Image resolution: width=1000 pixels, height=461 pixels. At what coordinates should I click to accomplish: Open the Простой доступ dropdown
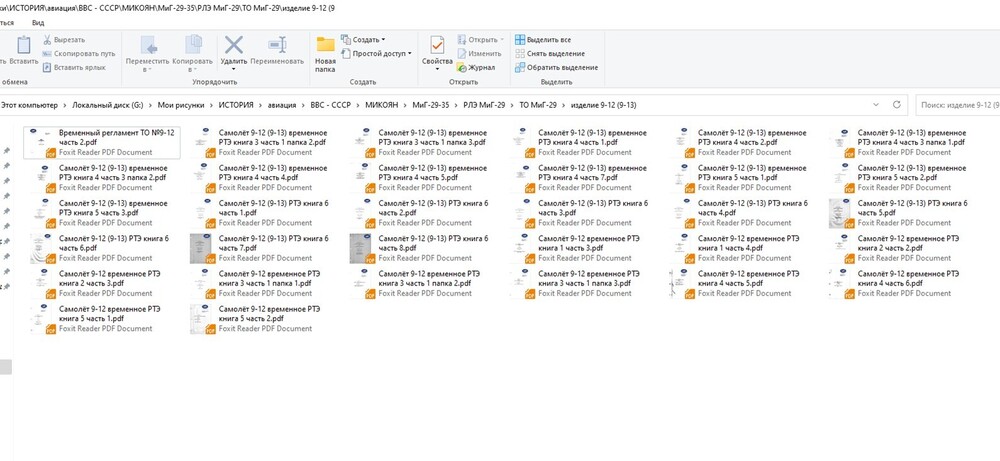[x=376, y=54]
